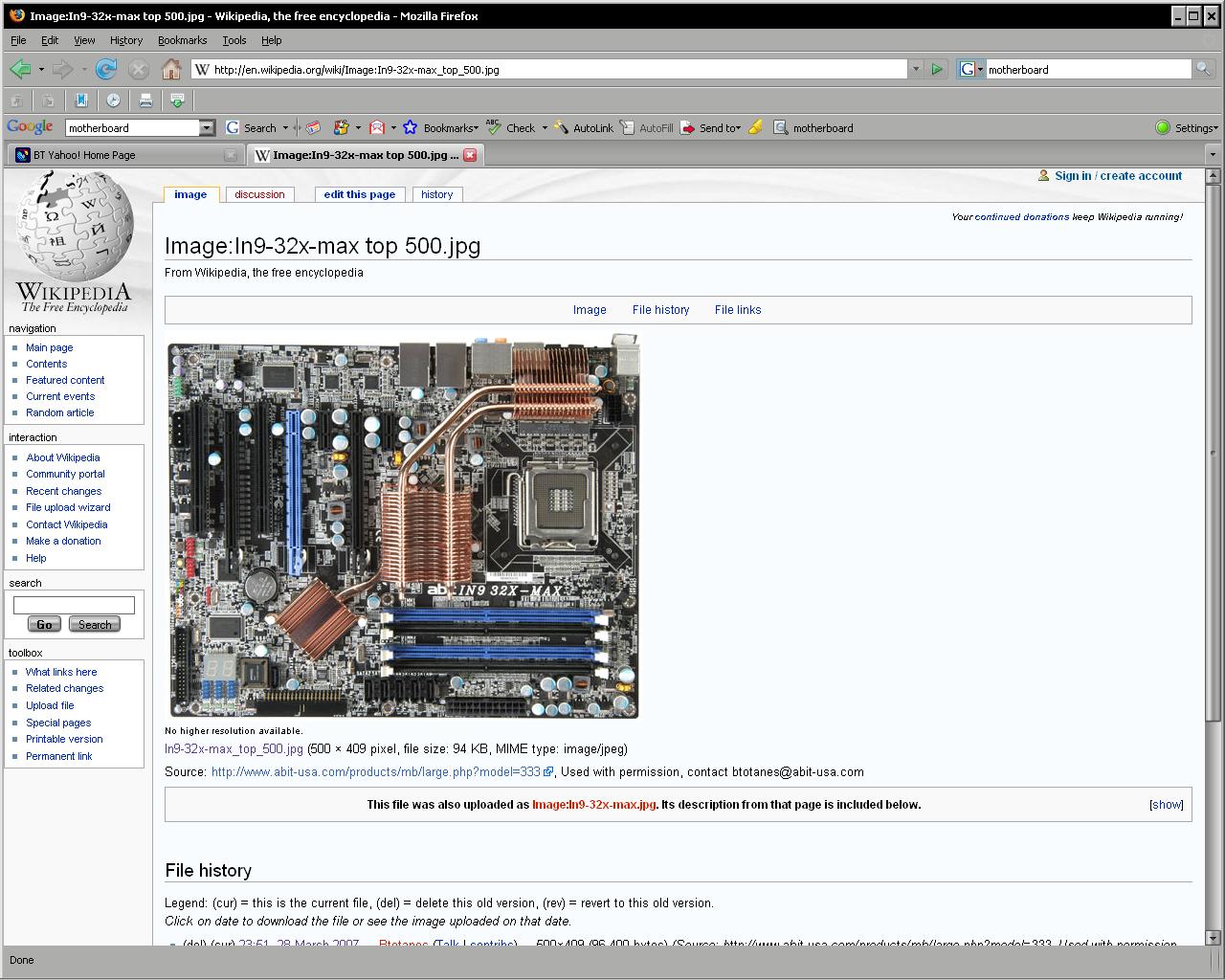The width and height of the screenshot is (1225, 980).
Task: Open the View menu
Action: point(84,40)
